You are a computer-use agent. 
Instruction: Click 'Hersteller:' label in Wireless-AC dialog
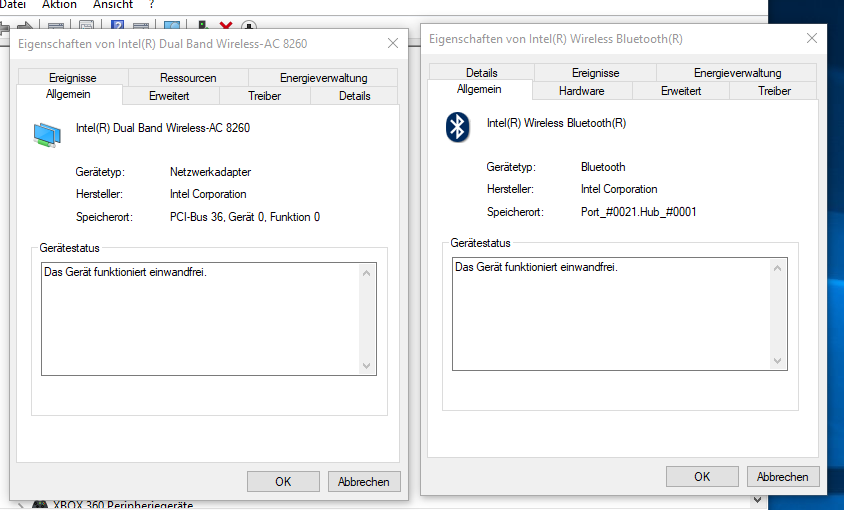99,194
